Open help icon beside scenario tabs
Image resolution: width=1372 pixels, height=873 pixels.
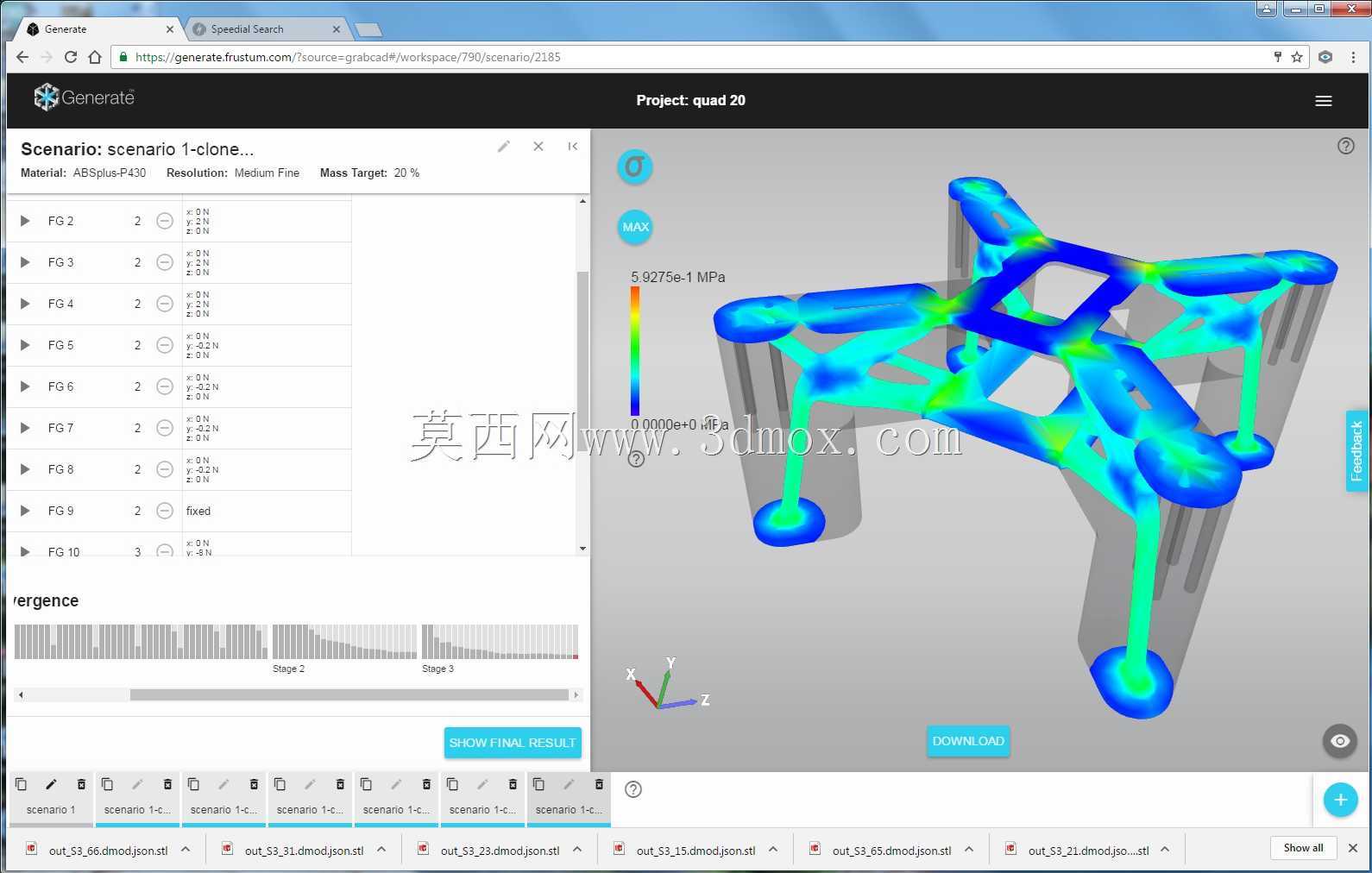tap(633, 789)
